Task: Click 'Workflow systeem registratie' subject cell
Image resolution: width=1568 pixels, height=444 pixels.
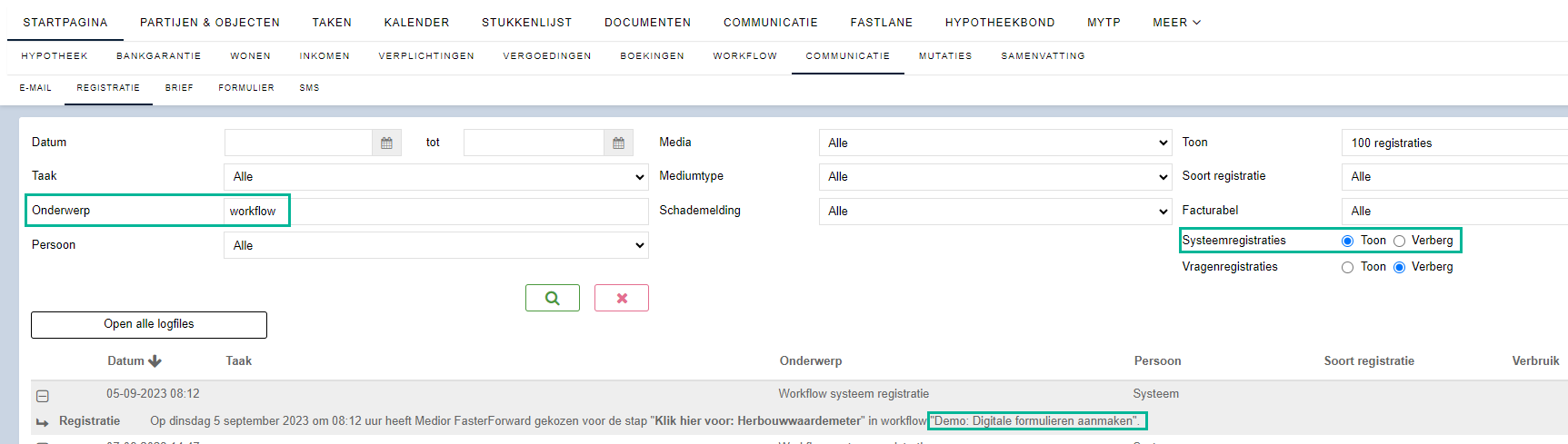Action: 854,394
